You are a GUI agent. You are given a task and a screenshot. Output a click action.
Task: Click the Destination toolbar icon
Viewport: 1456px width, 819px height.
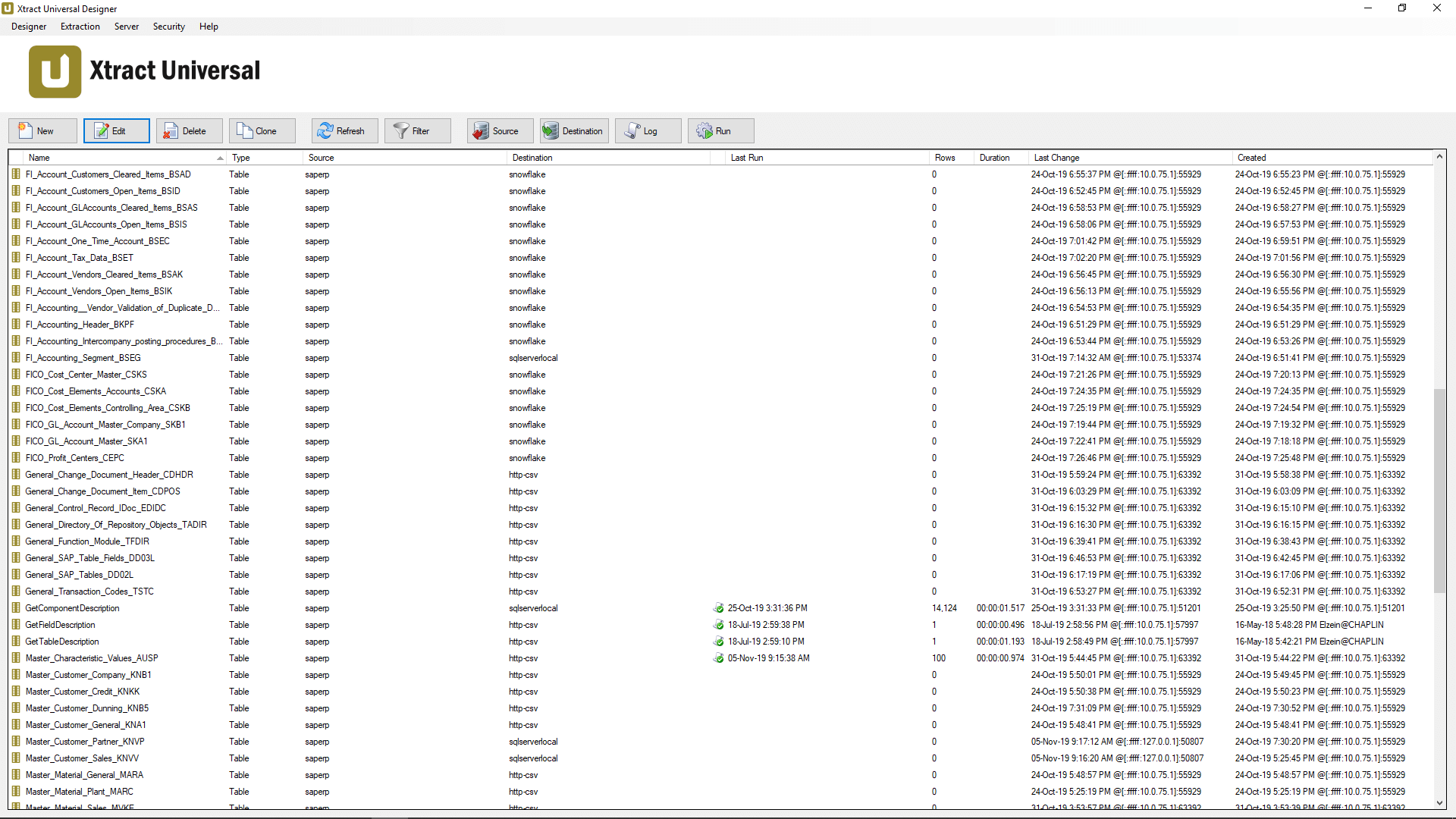551,131
